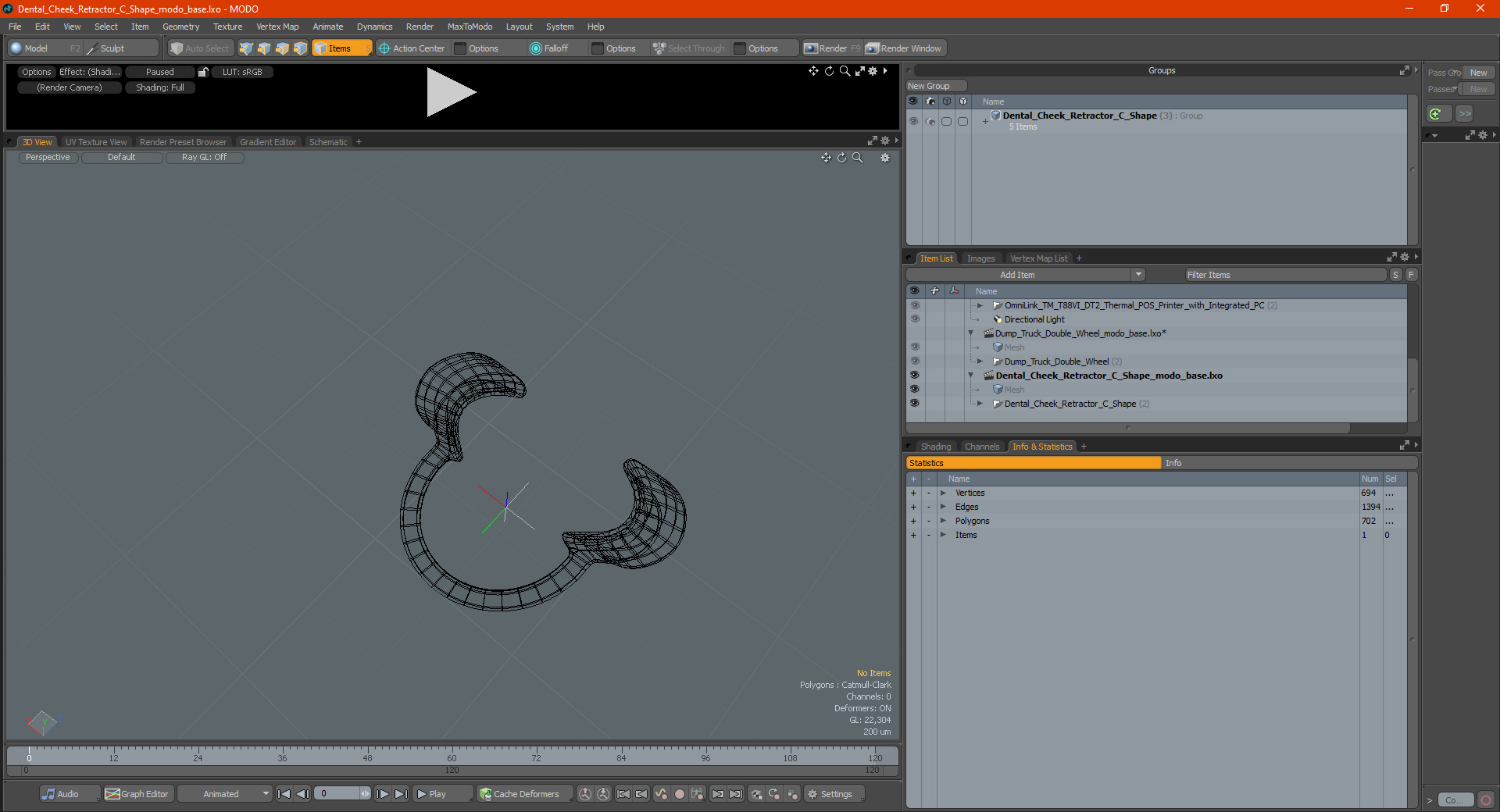Open timeline Settings
Screen dimensions: 1500x812
834,794
